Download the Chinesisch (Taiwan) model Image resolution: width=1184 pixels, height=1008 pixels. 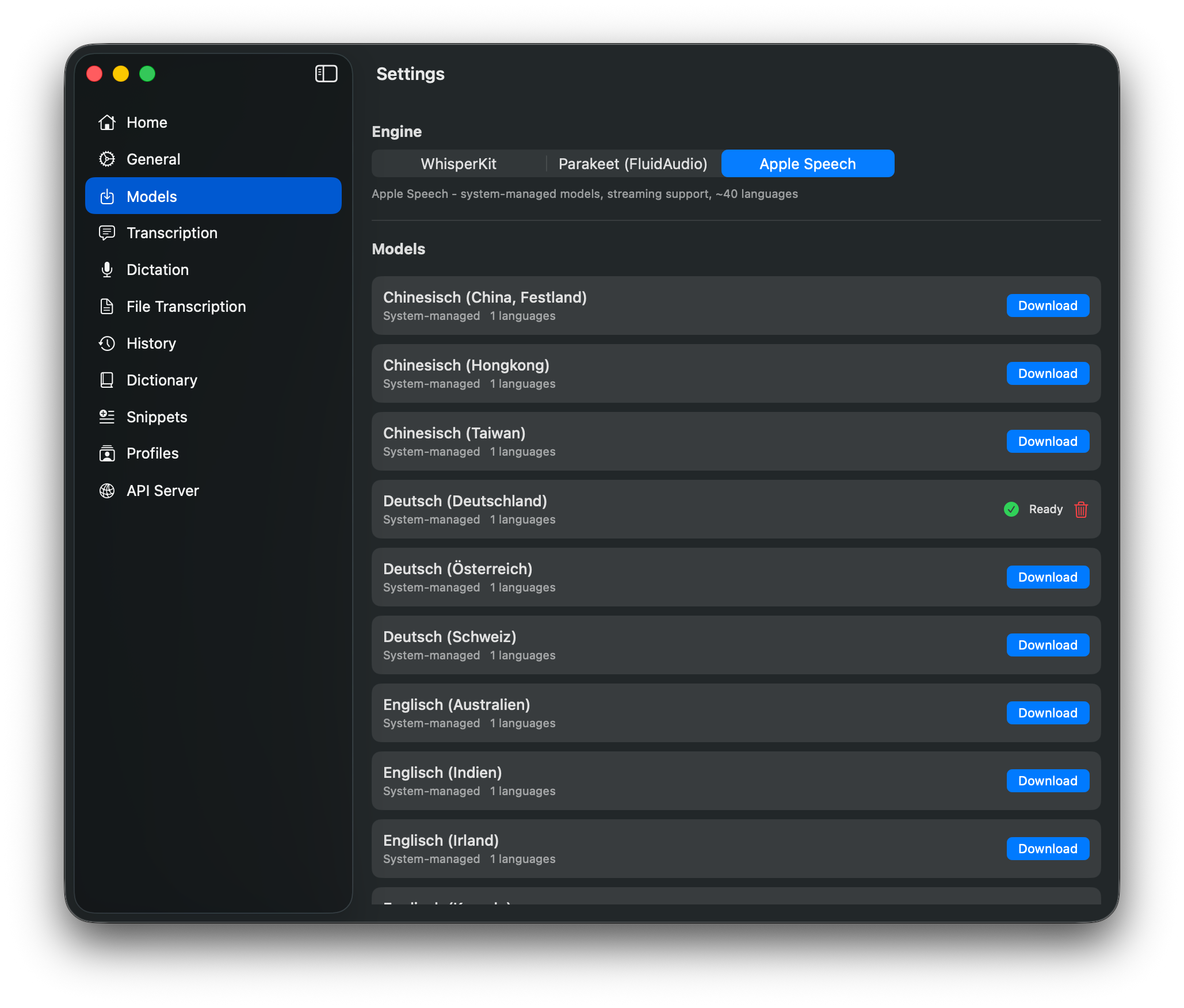[x=1047, y=441]
